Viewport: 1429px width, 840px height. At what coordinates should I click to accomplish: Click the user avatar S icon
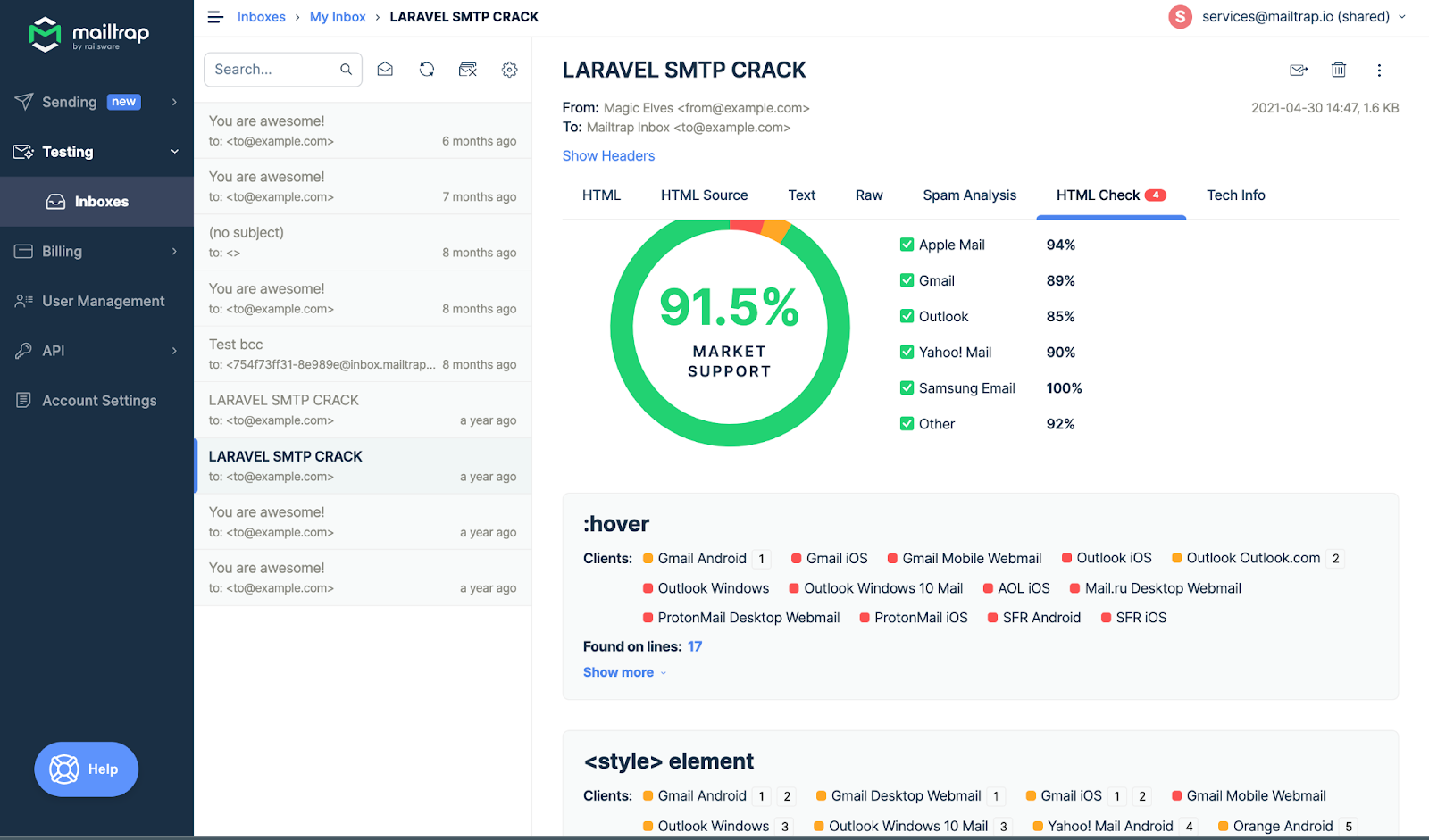pos(1180,17)
